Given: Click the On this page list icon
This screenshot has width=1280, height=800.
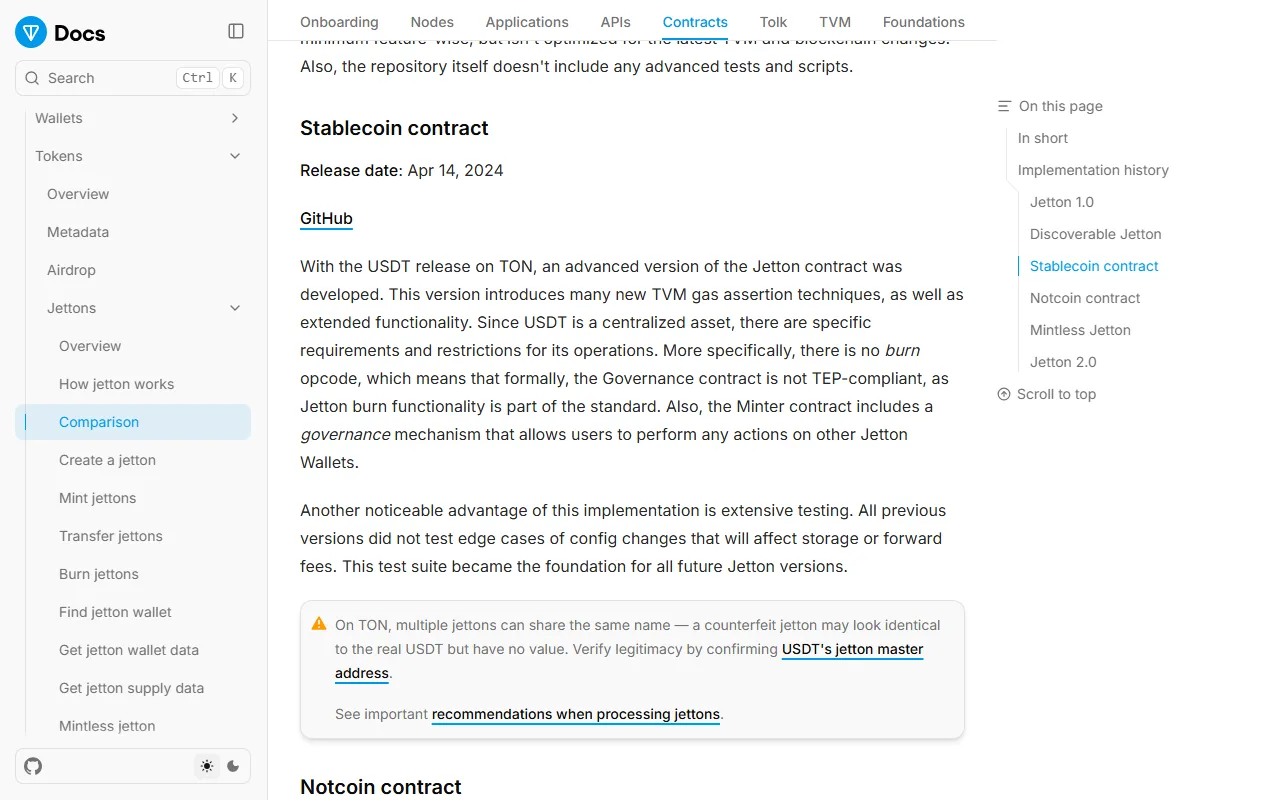Looking at the screenshot, I should point(1004,106).
